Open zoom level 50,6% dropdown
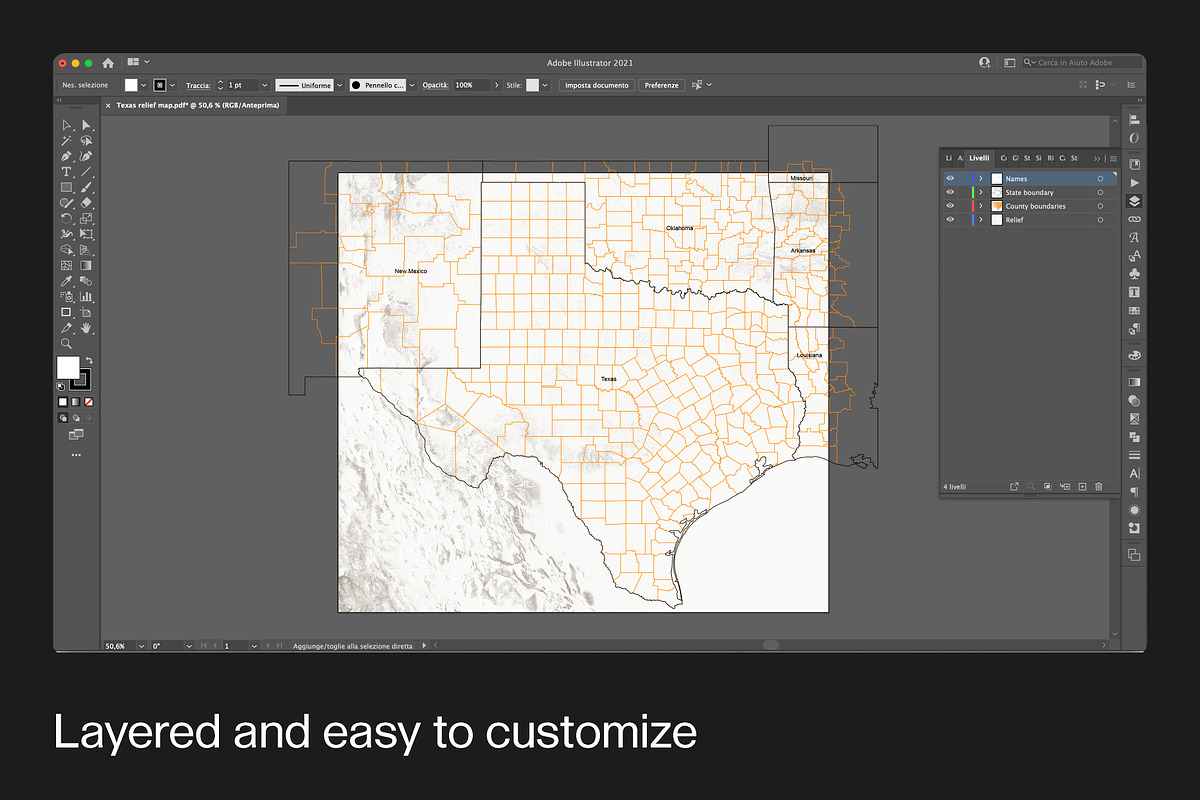1200x800 pixels. [x=140, y=647]
